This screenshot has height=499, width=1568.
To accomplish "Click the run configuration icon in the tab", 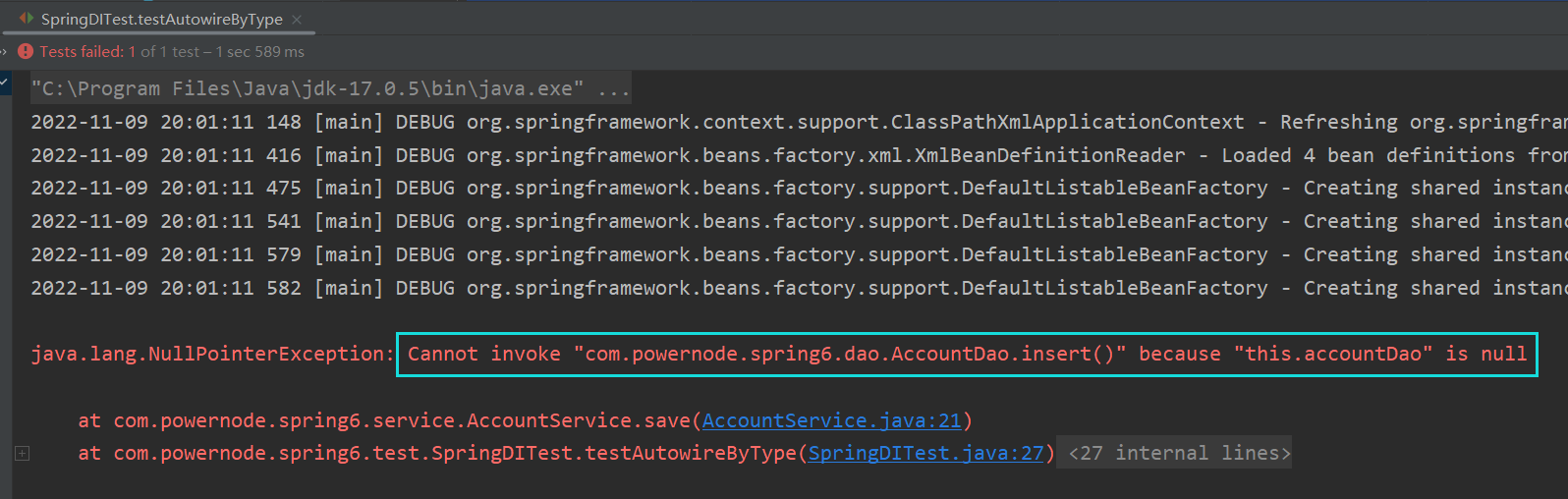I will tap(27, 19).
